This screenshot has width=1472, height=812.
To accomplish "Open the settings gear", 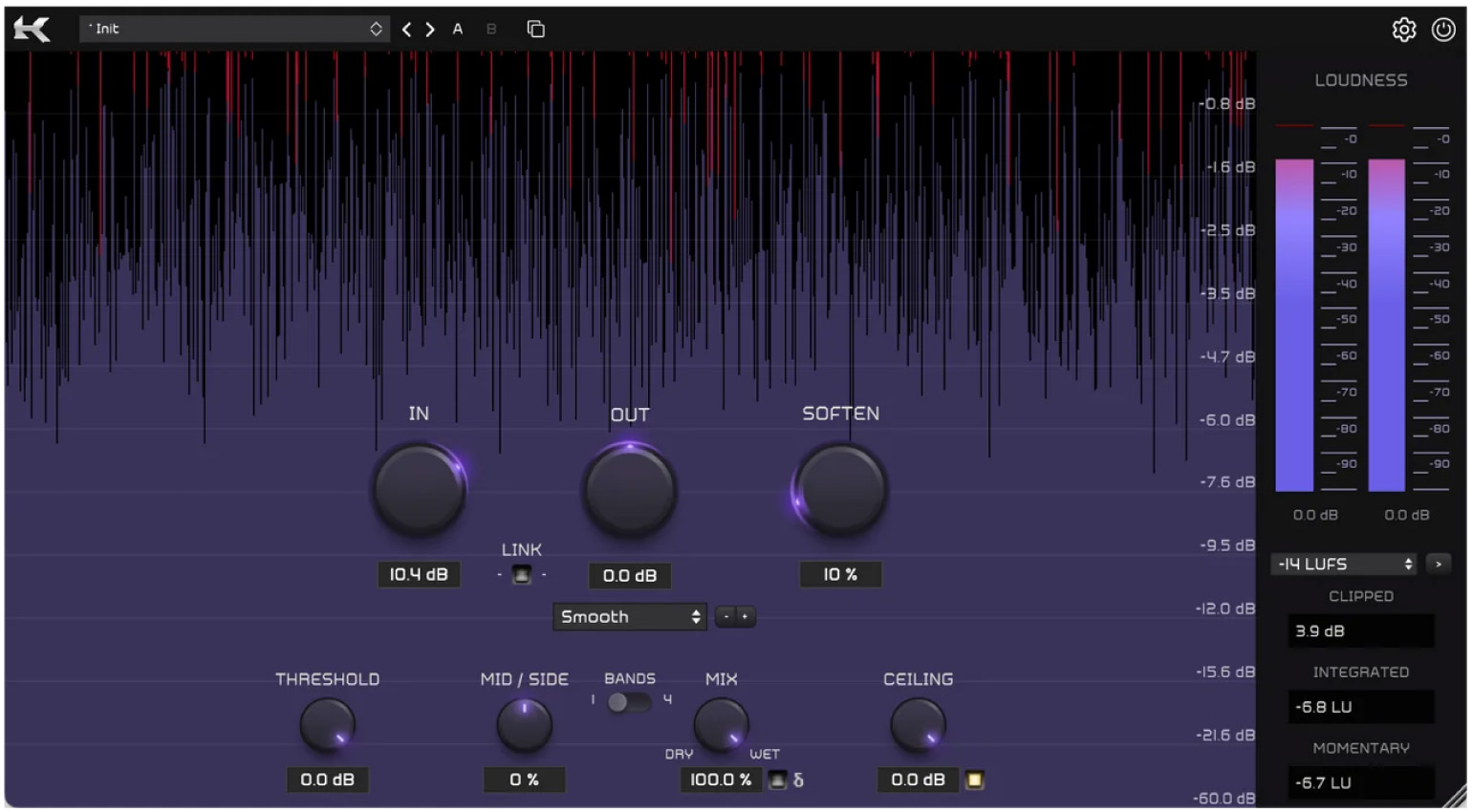I will pos(1404,29).
